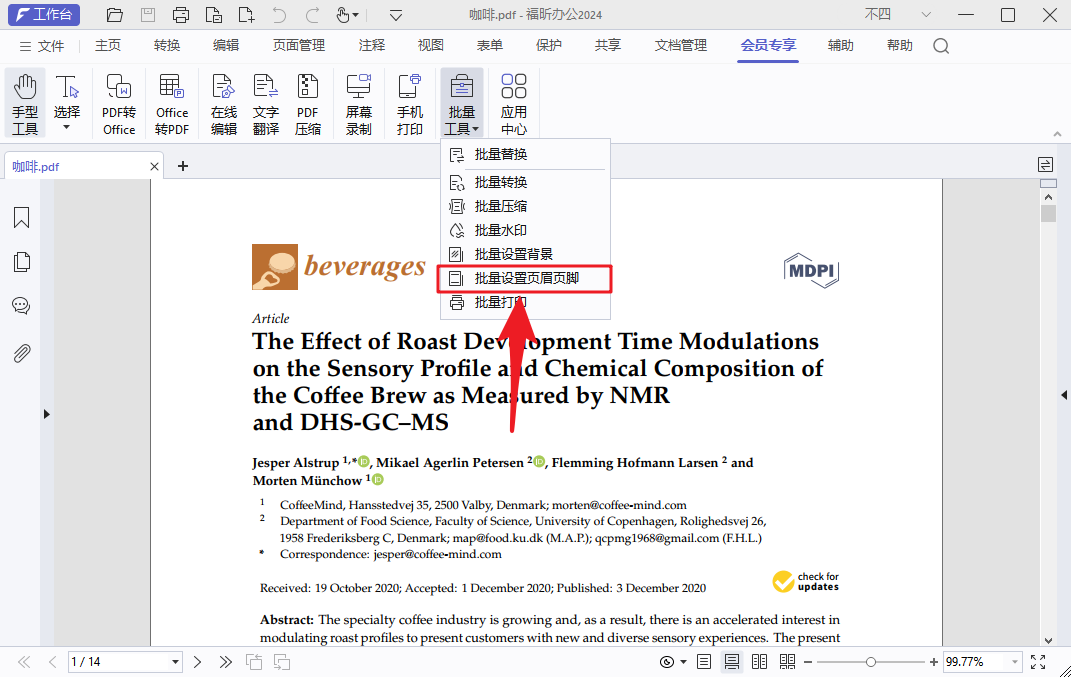Open the bookmarks panel in sidebar
Screen dimensions: 1071x677
click(21, 218)
